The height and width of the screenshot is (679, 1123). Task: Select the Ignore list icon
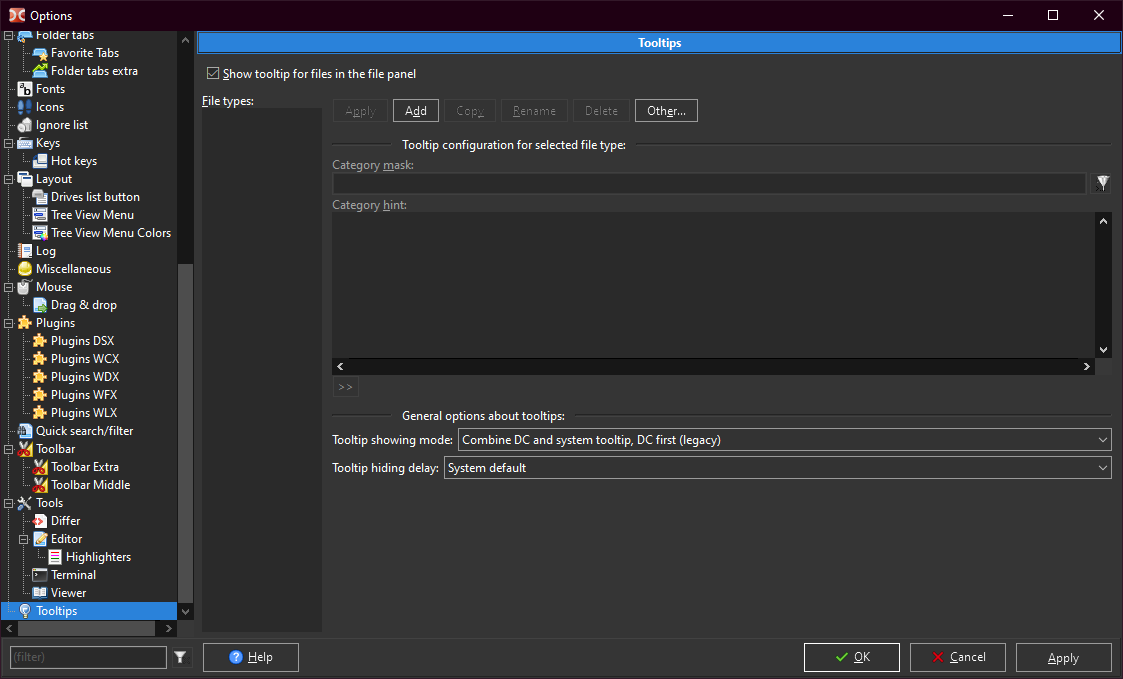pos(25,125)
